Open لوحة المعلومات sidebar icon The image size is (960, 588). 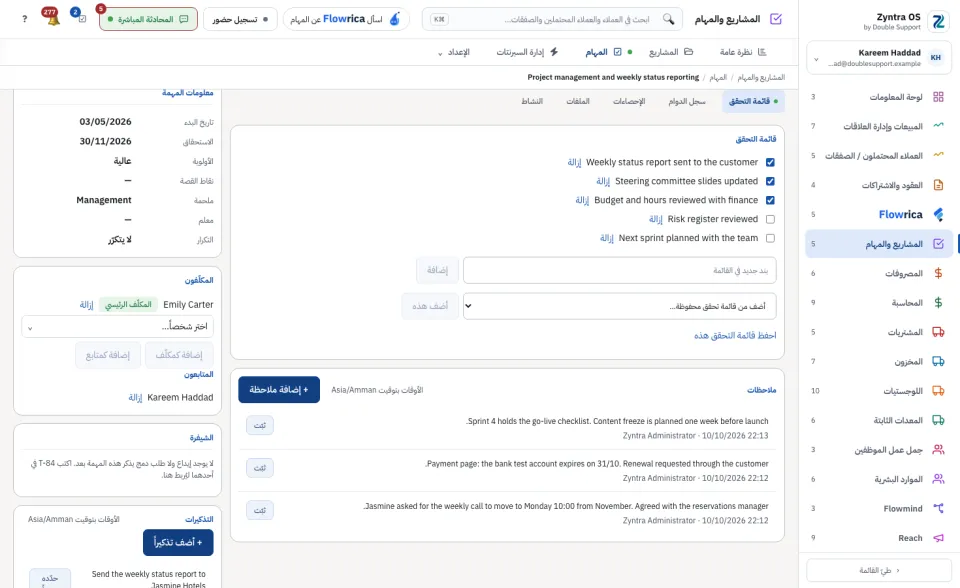pos(938,97)
